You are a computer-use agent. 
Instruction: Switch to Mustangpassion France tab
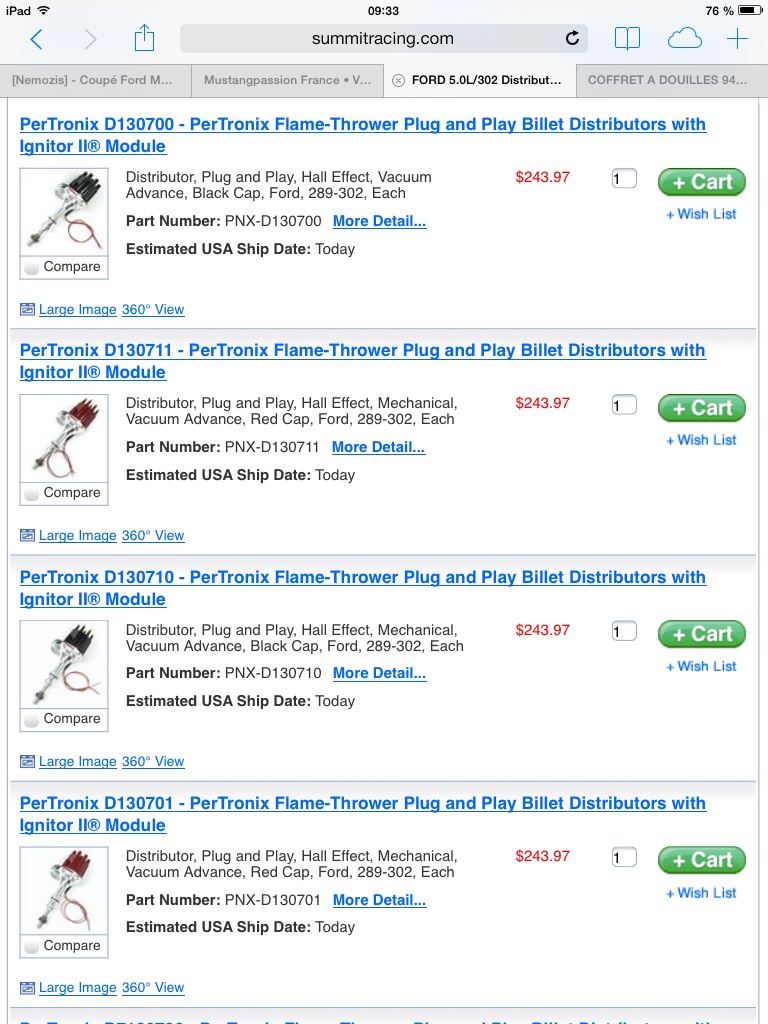pos(287,80)
